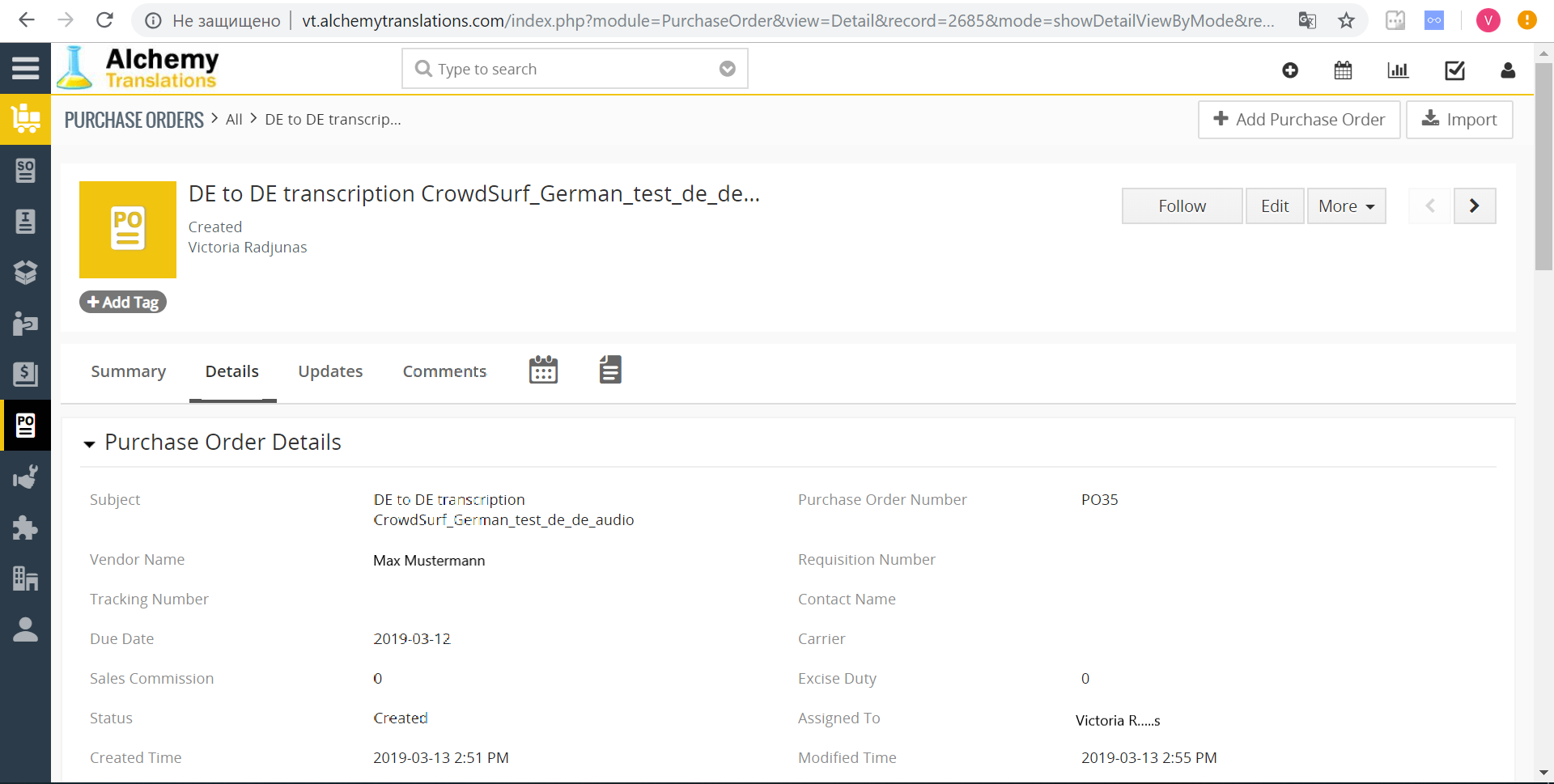Image resolution: width=1554 pixels, height=784 pixels.
Task: Open Sales Order module in sidebar
Action: tap(25, 171)
